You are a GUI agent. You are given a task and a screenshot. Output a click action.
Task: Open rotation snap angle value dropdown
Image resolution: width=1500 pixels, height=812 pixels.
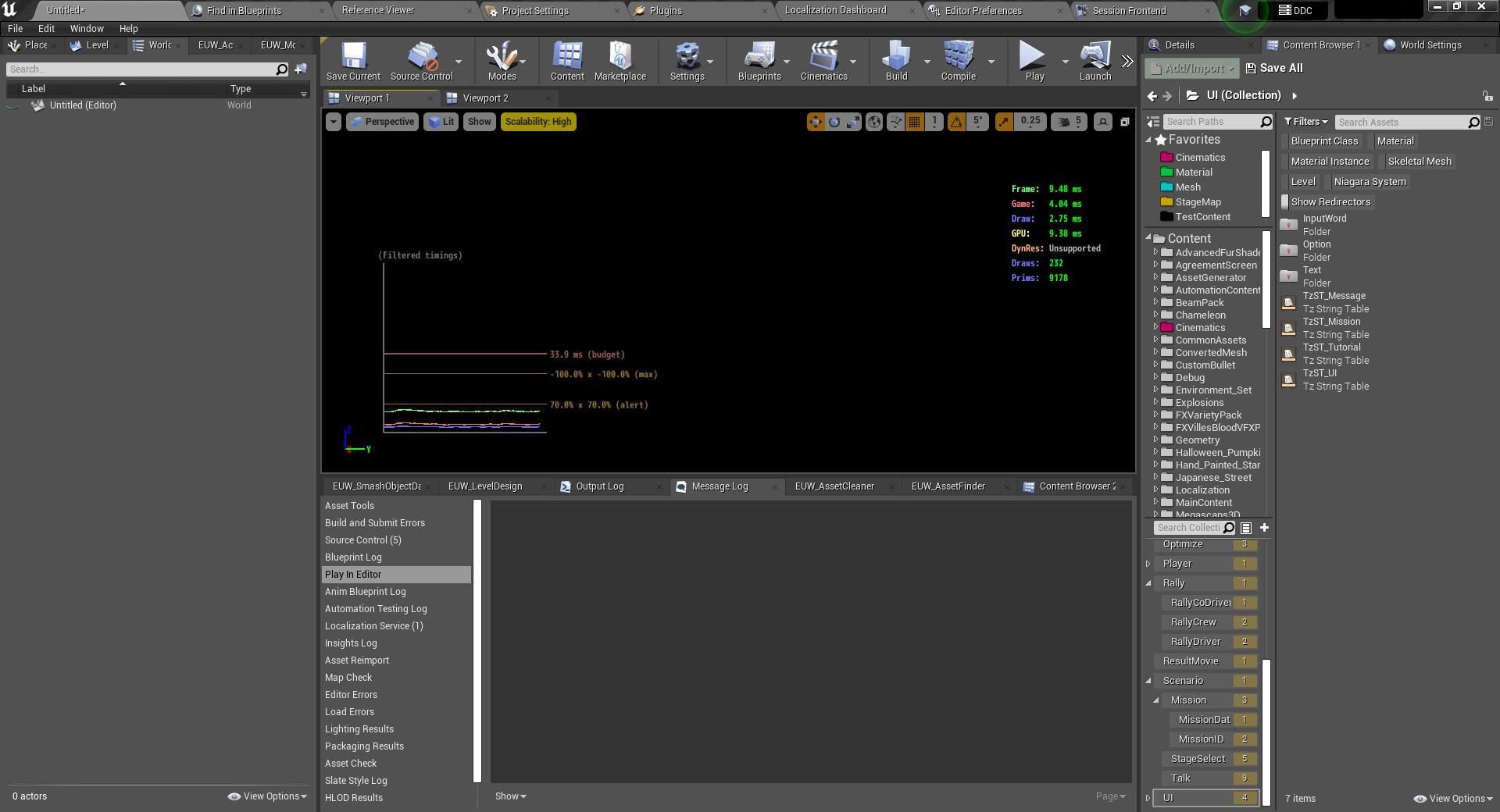coord(977,122)
